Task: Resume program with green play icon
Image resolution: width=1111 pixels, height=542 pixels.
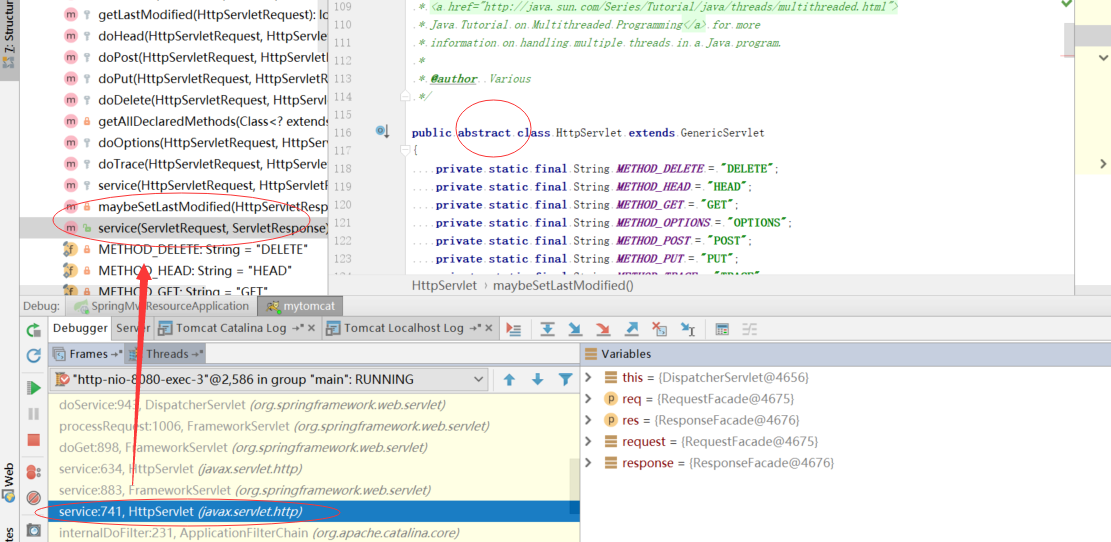Action: (x=33, y=388)
